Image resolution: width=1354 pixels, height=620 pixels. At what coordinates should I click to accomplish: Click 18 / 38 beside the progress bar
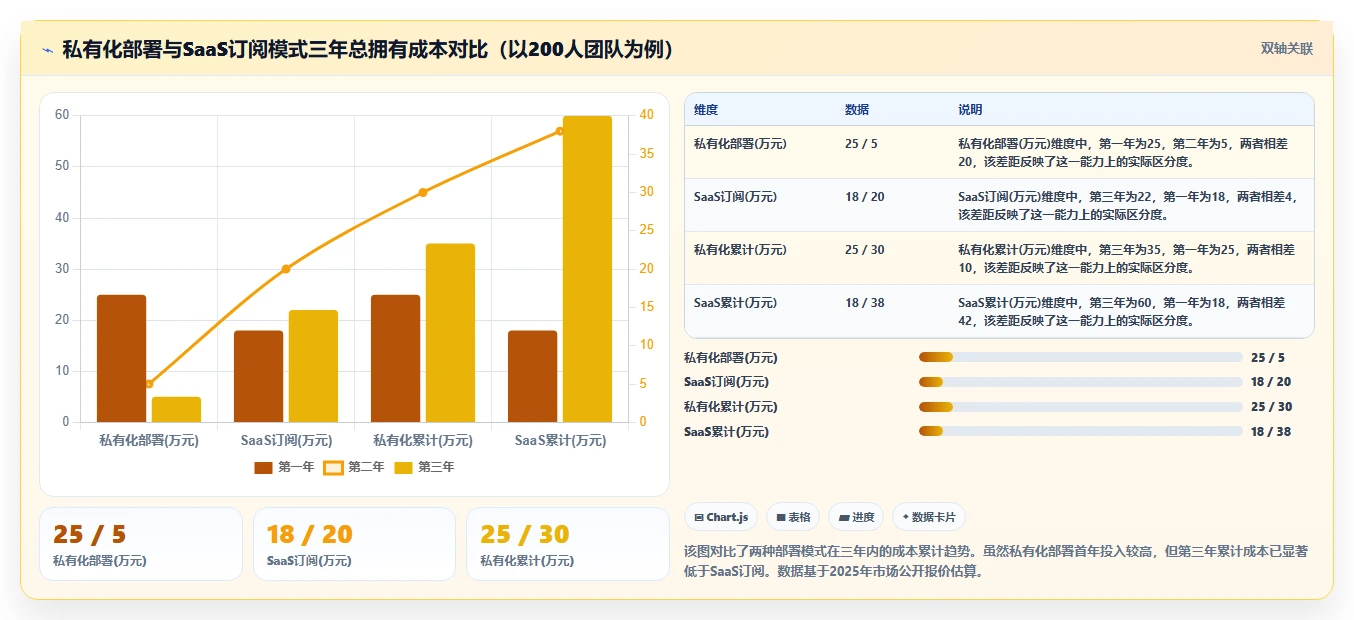[1271, 432]
